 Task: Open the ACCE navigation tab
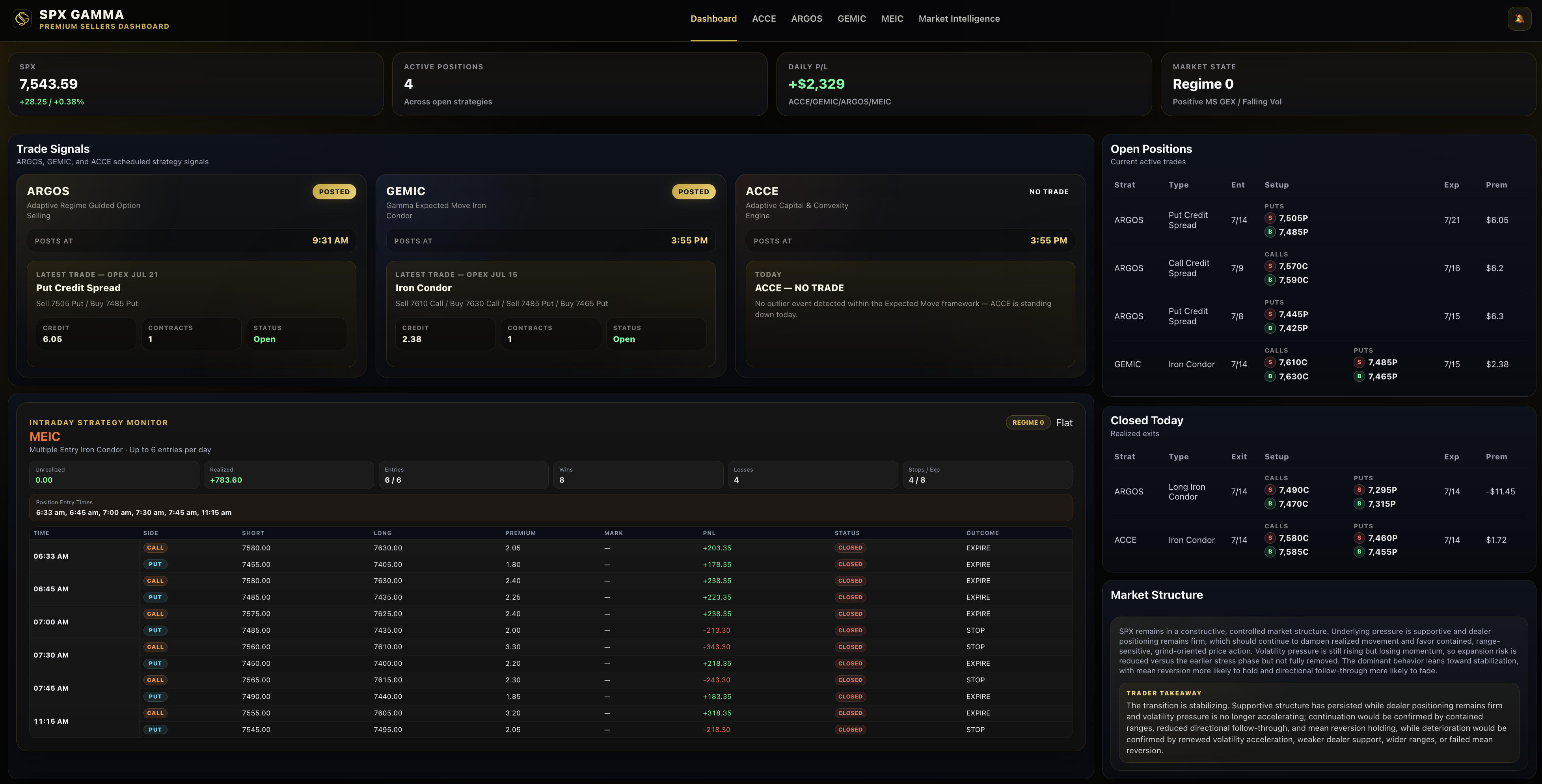[x=764, y=19]
